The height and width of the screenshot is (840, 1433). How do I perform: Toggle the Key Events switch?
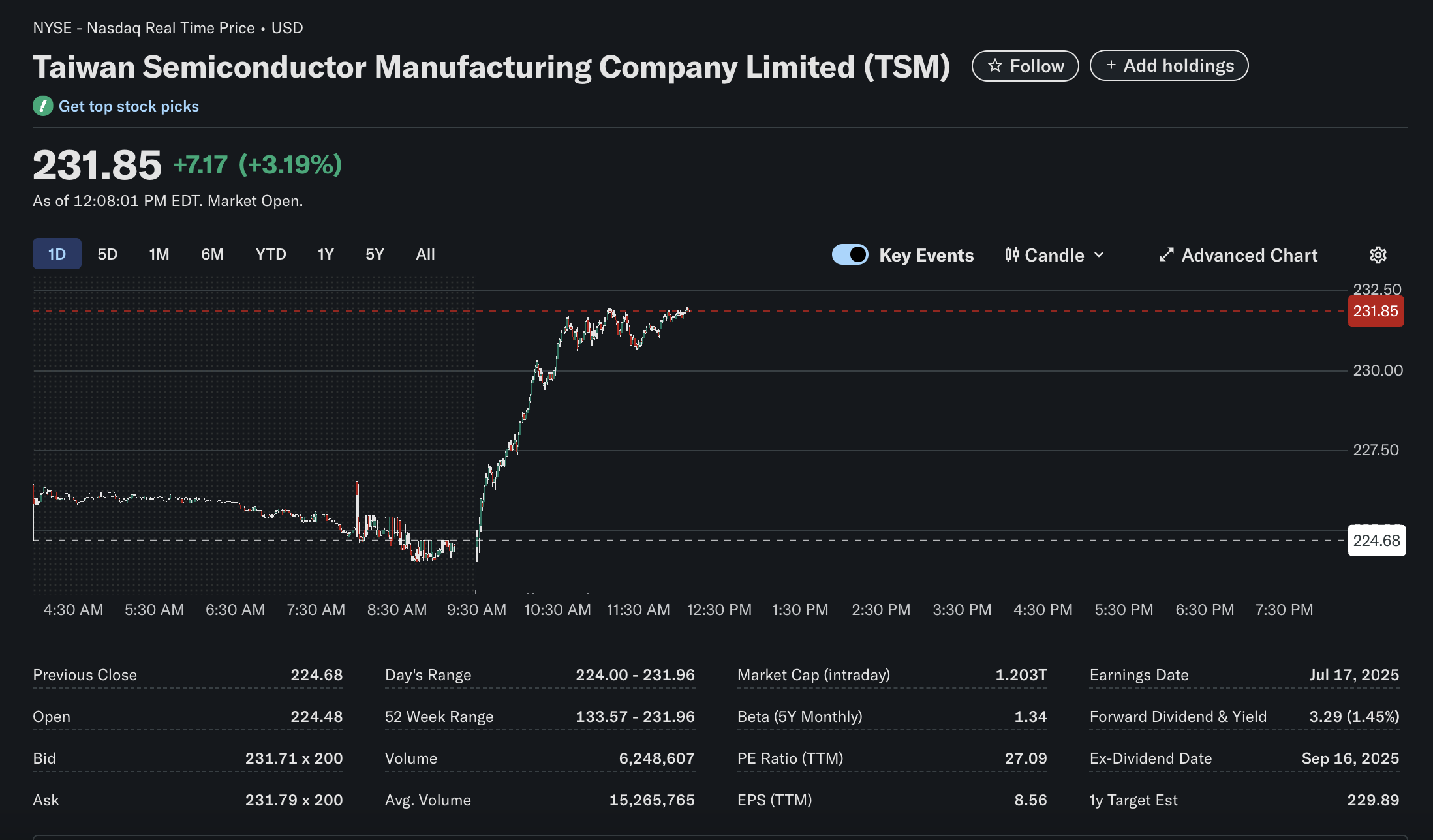click(850, 255)
